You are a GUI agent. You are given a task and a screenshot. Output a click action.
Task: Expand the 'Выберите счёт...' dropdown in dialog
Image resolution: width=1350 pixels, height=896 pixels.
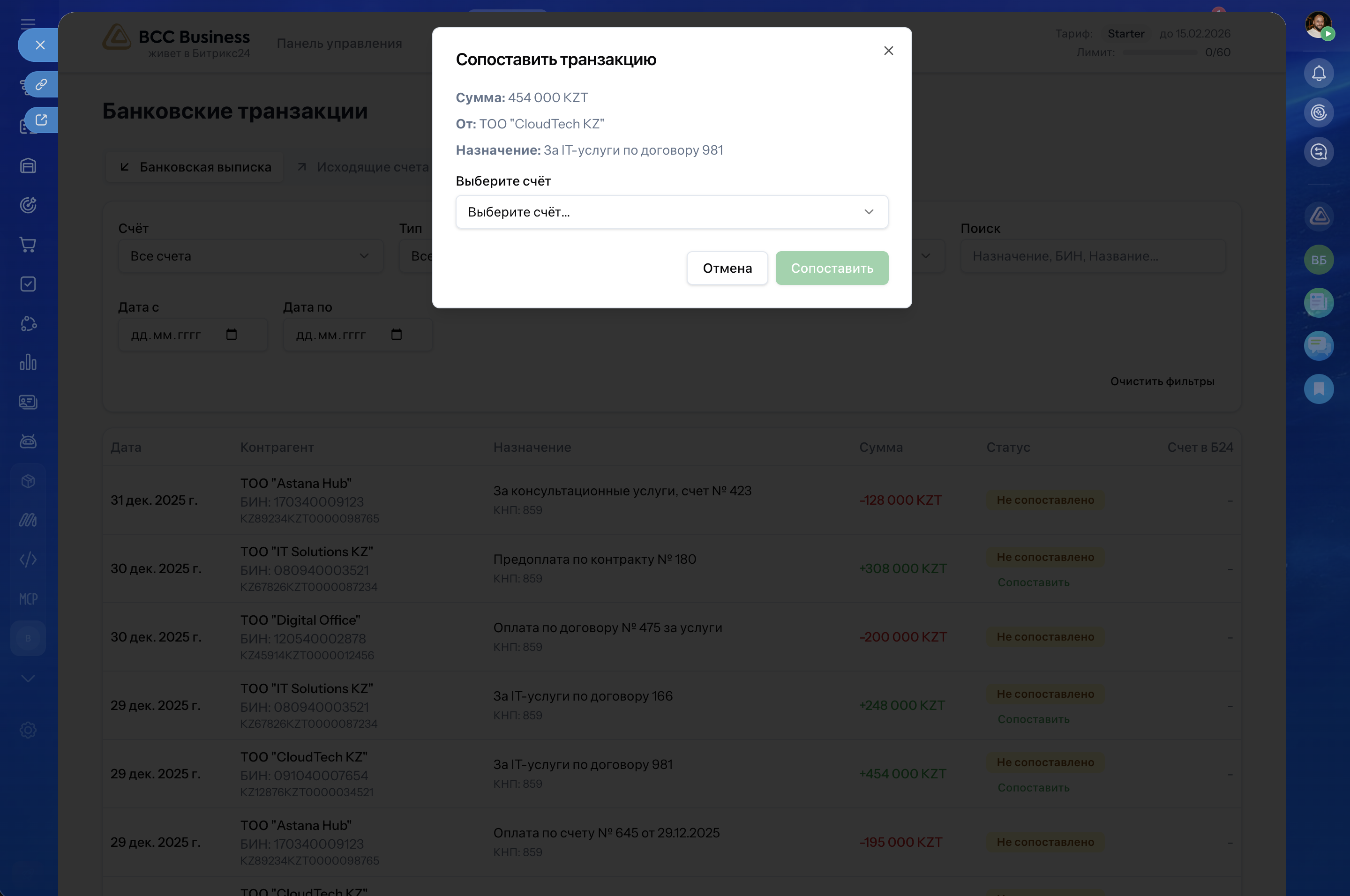(672, 212)
